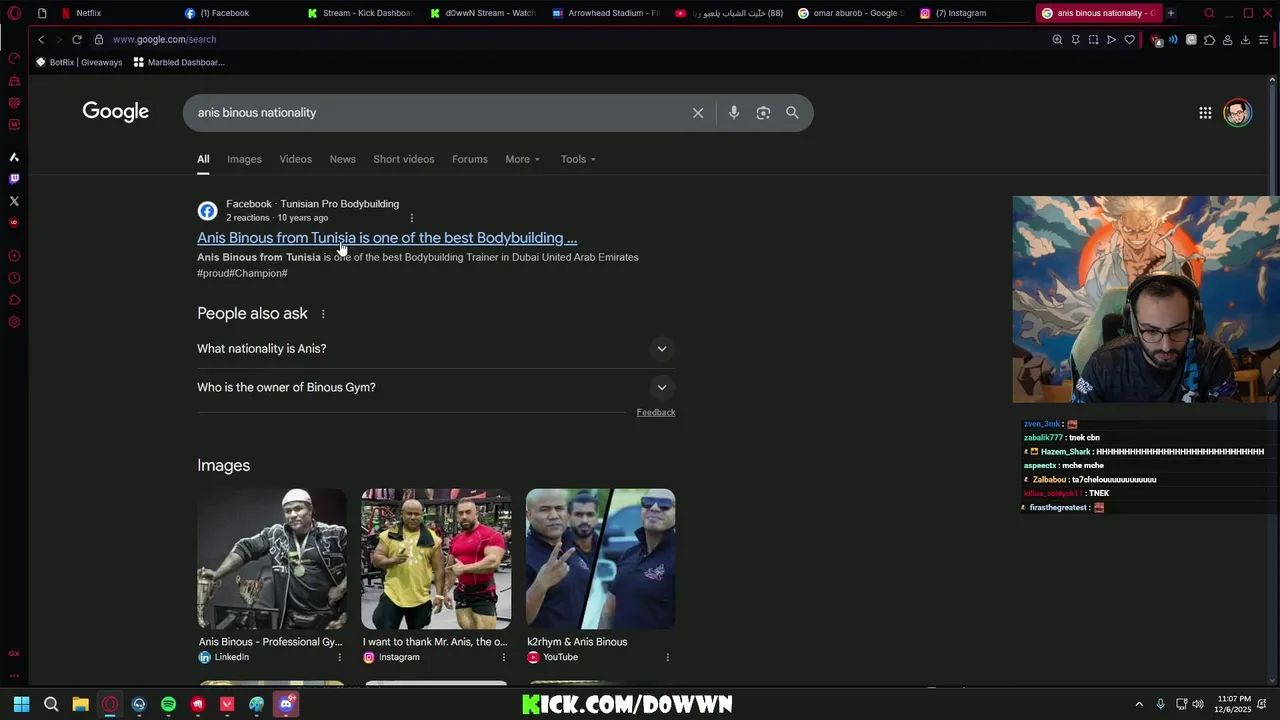The width and height of the screenshot is (1280, 720).
Task: Switch to the Short videos tab
Action: click(404, 159)
